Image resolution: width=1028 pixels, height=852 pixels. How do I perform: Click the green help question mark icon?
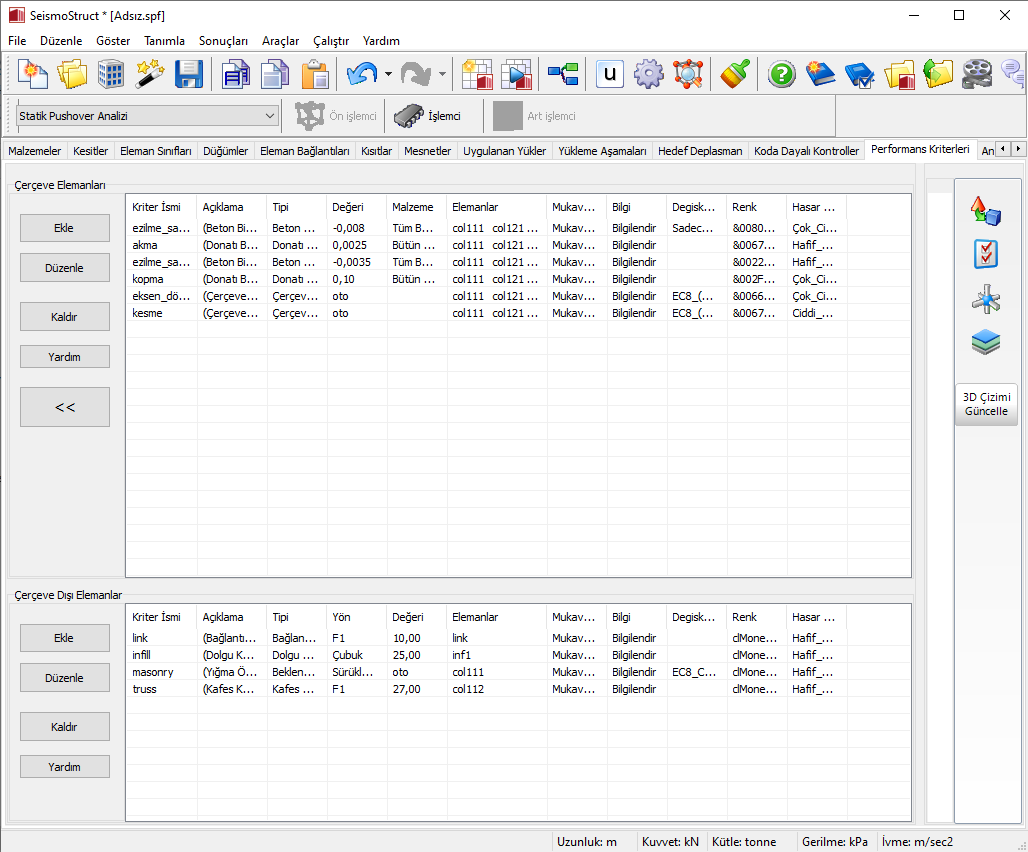pyautogui.click(x=781, y=74)
